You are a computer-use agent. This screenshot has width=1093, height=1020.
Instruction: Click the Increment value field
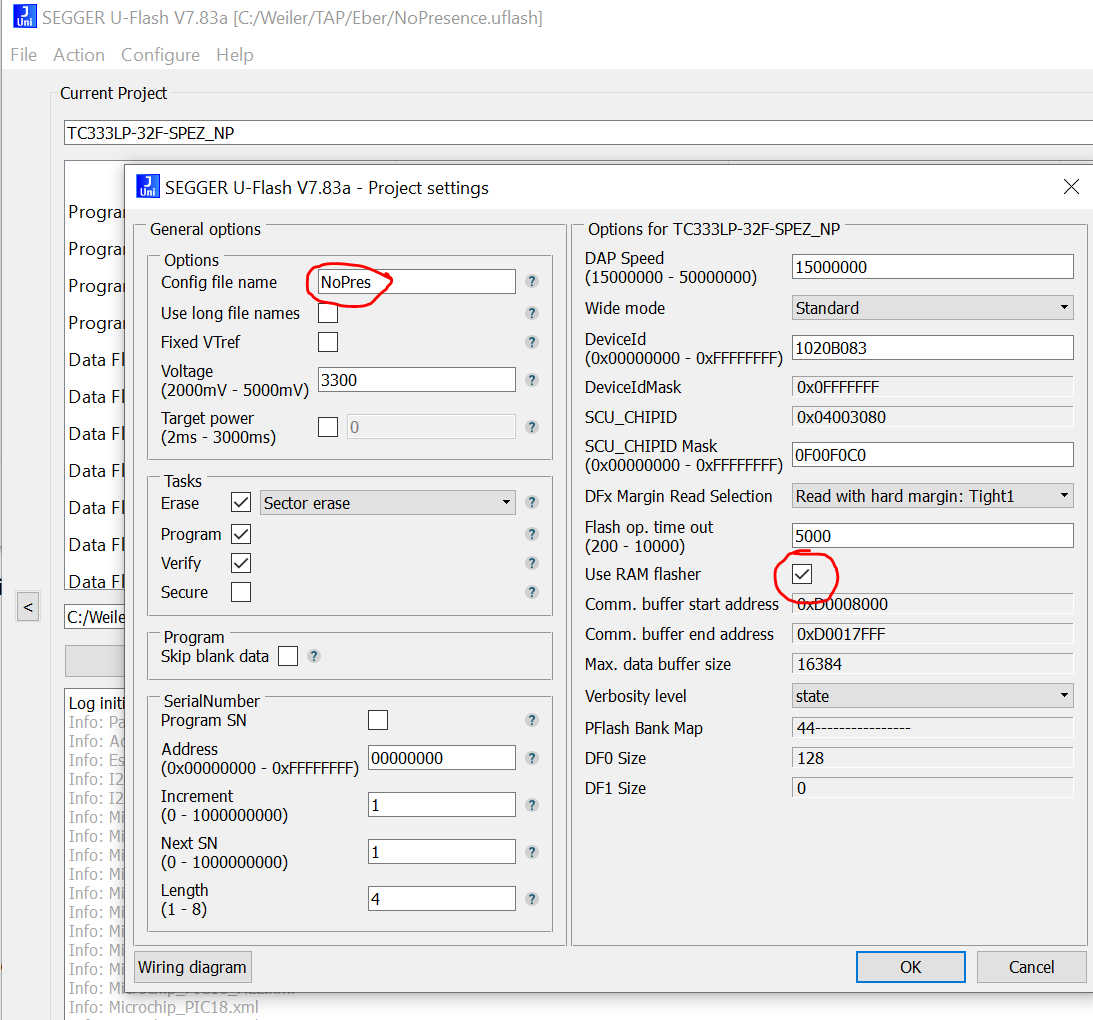442,805
